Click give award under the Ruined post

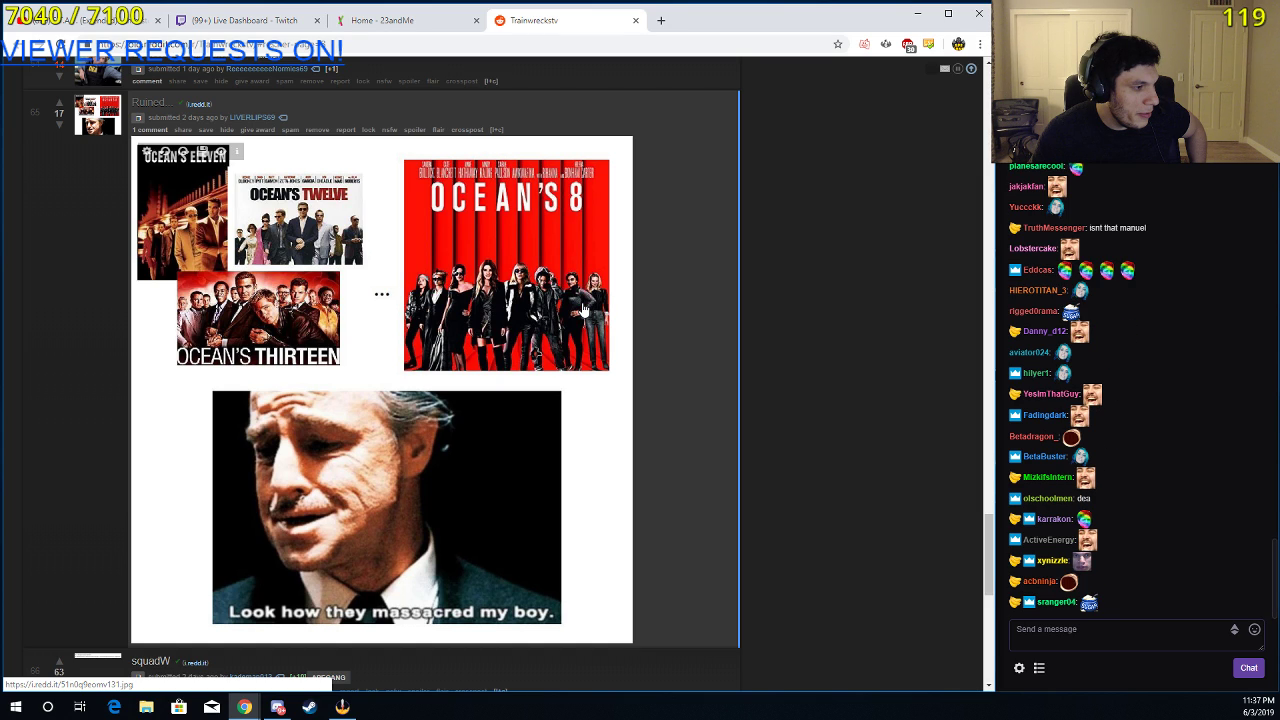pos(257,130)
